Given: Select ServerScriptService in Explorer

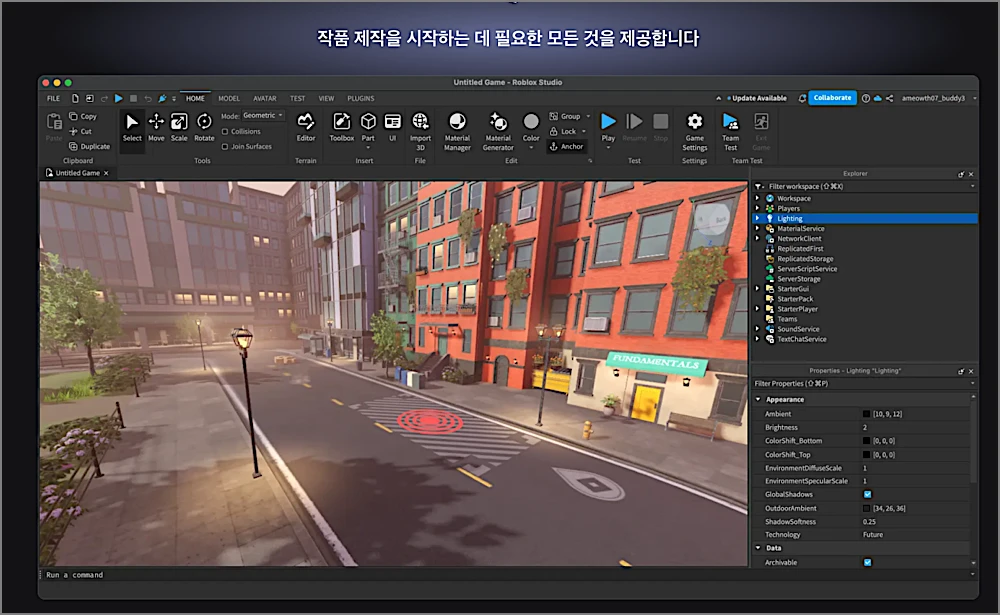Looking at the screenshot, I should pyautogui.click(x=807, y=269).
